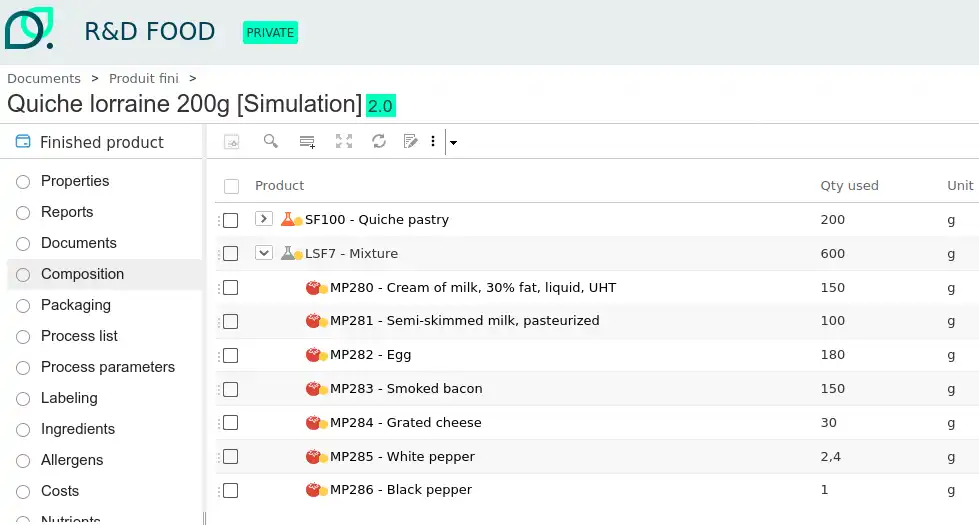979x525 pixels.
Task: Open the Allergens section
Action: point(72,460)
